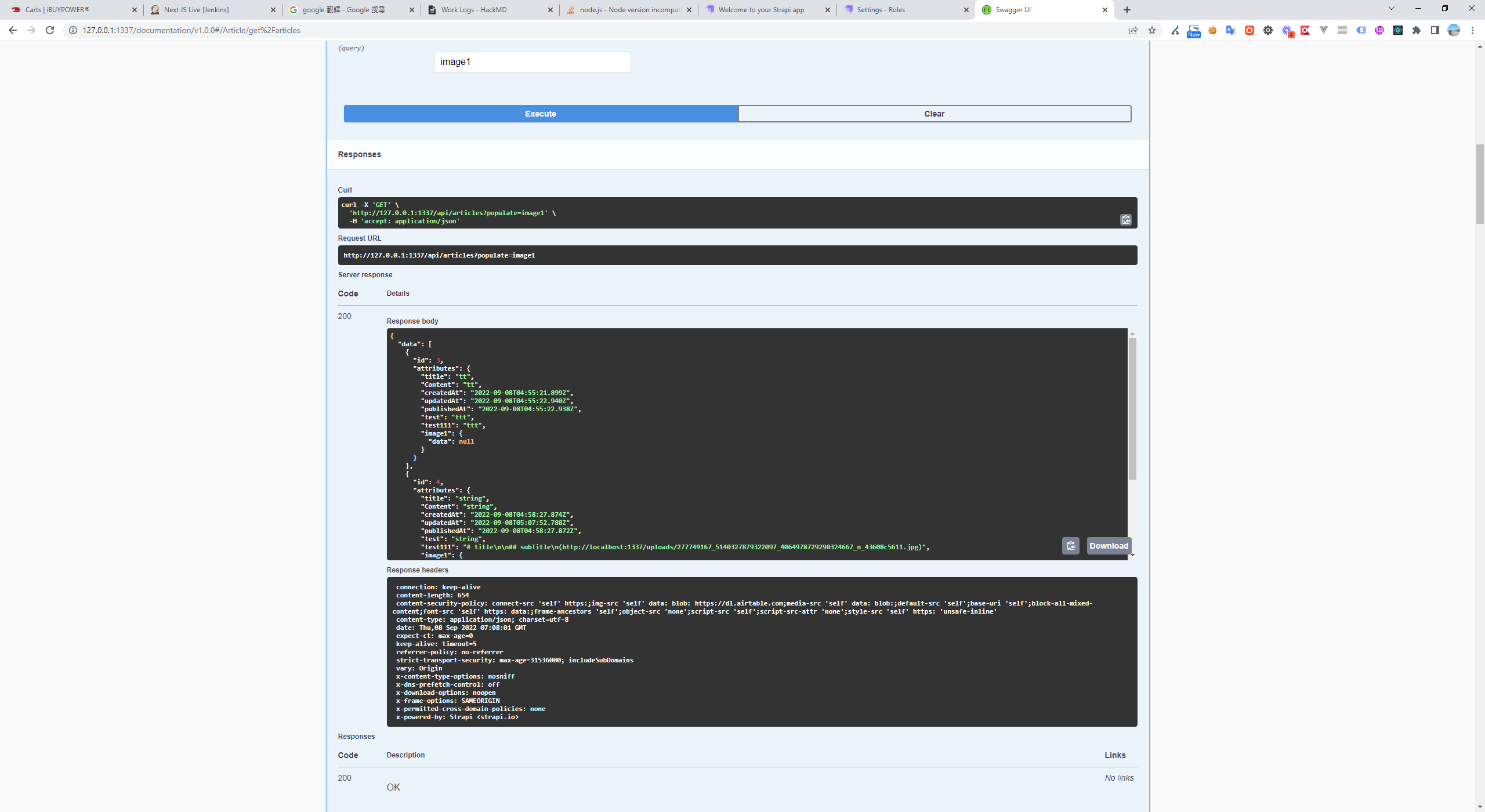
Task: Copy the response body to clipboard
Action: (x=1070, y=546)
